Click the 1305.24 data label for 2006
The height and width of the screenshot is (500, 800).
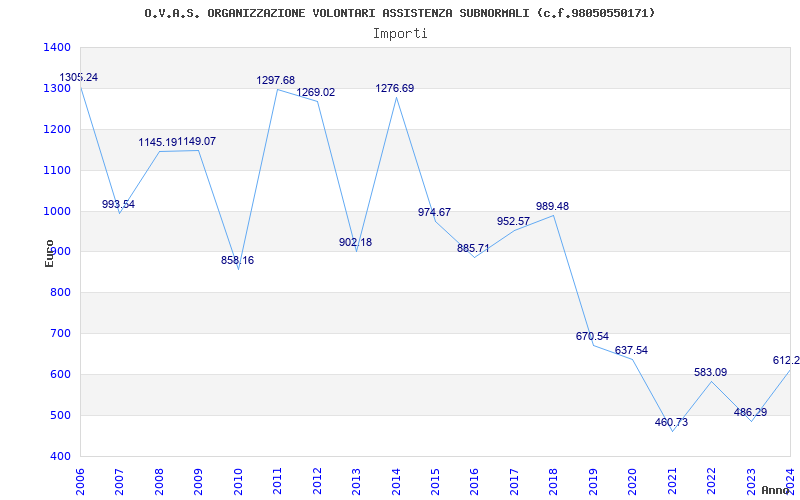tap(79, 78)
